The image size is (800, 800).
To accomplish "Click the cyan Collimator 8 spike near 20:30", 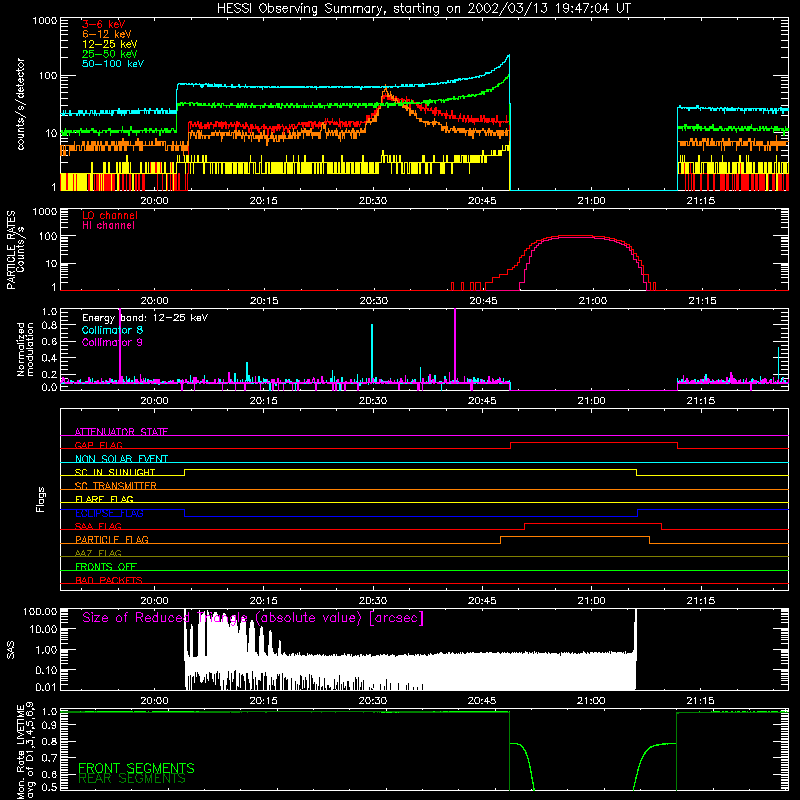I will pos(372,352).
